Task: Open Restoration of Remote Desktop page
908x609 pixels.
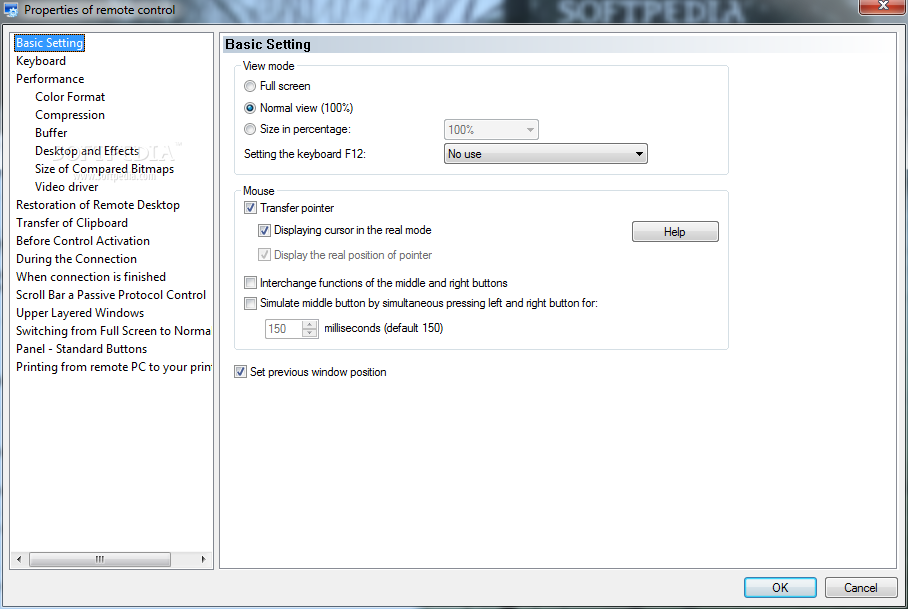Action: 98,204
